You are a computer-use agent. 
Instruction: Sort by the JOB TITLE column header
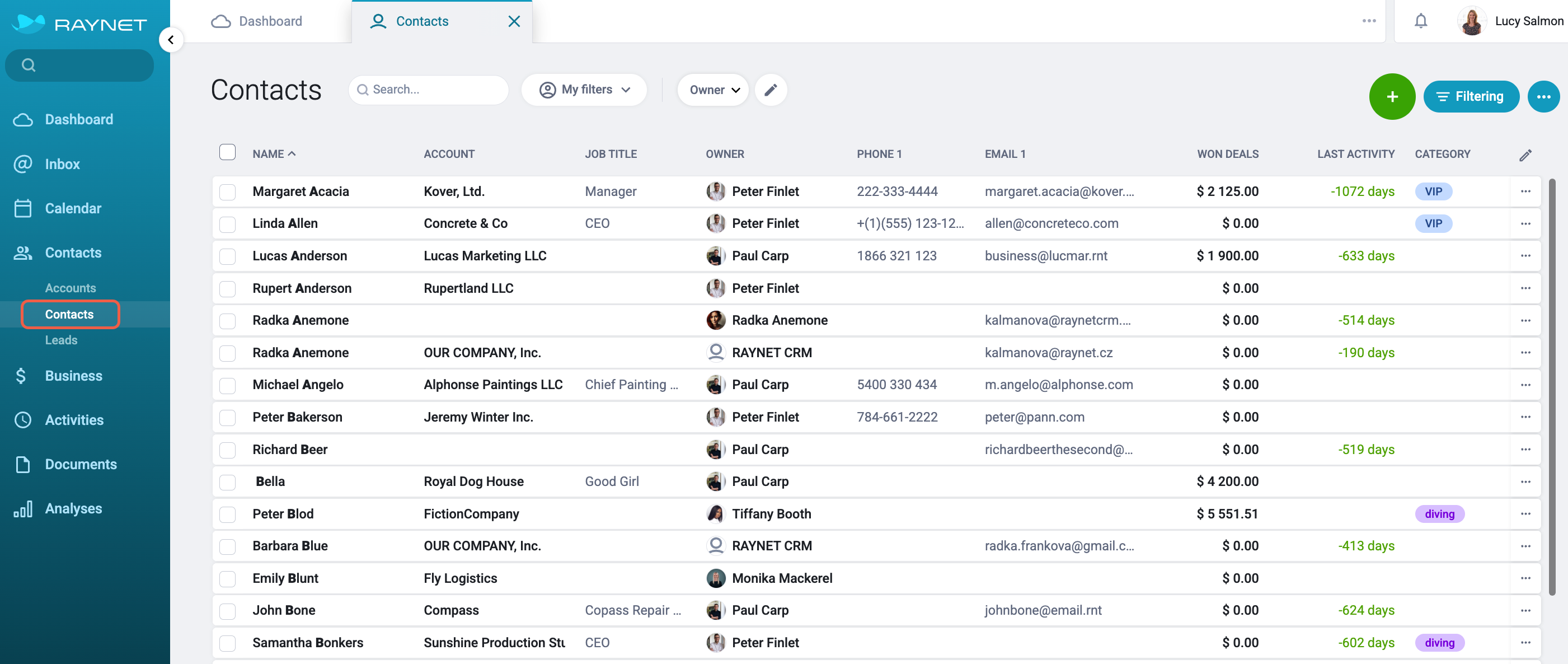coord(611,154)
